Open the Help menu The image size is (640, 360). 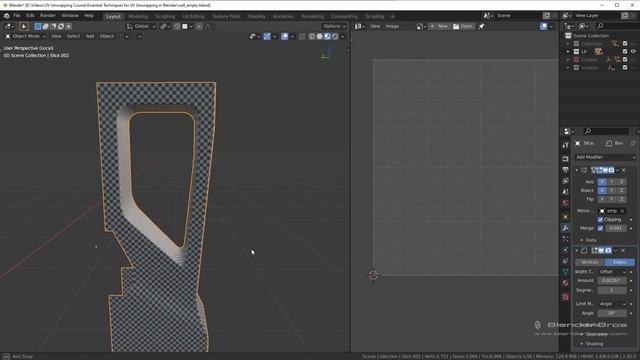(89, 16)
